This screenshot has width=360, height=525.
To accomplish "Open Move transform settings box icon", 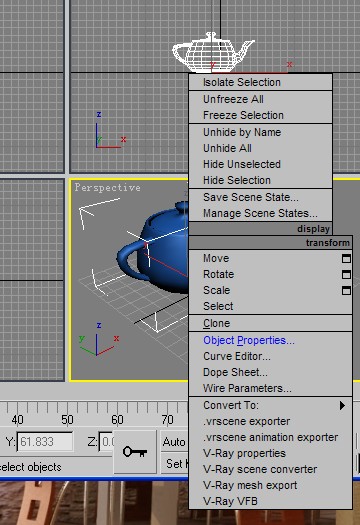I will point(346,258).
